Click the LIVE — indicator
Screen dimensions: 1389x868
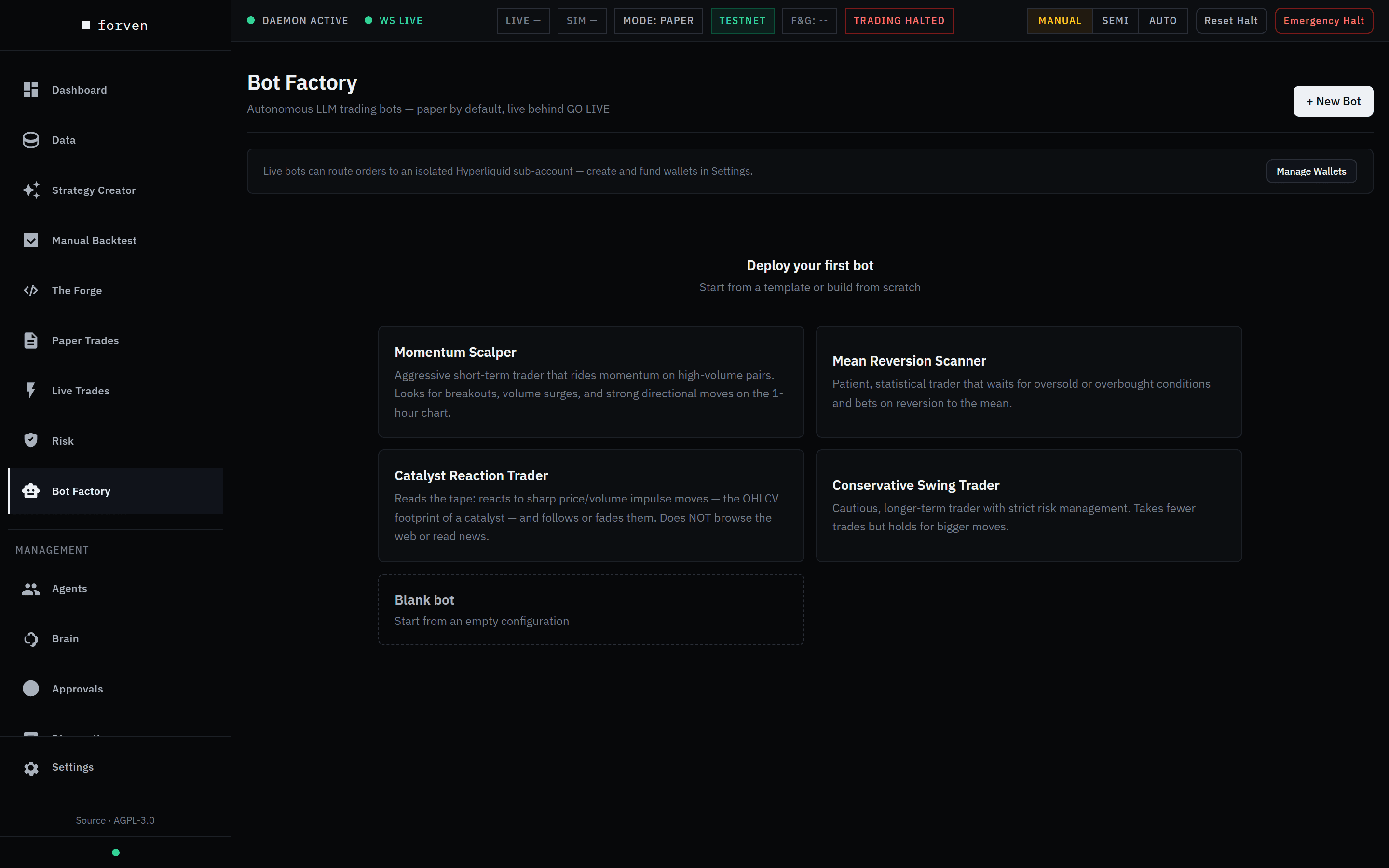[523, 21]
